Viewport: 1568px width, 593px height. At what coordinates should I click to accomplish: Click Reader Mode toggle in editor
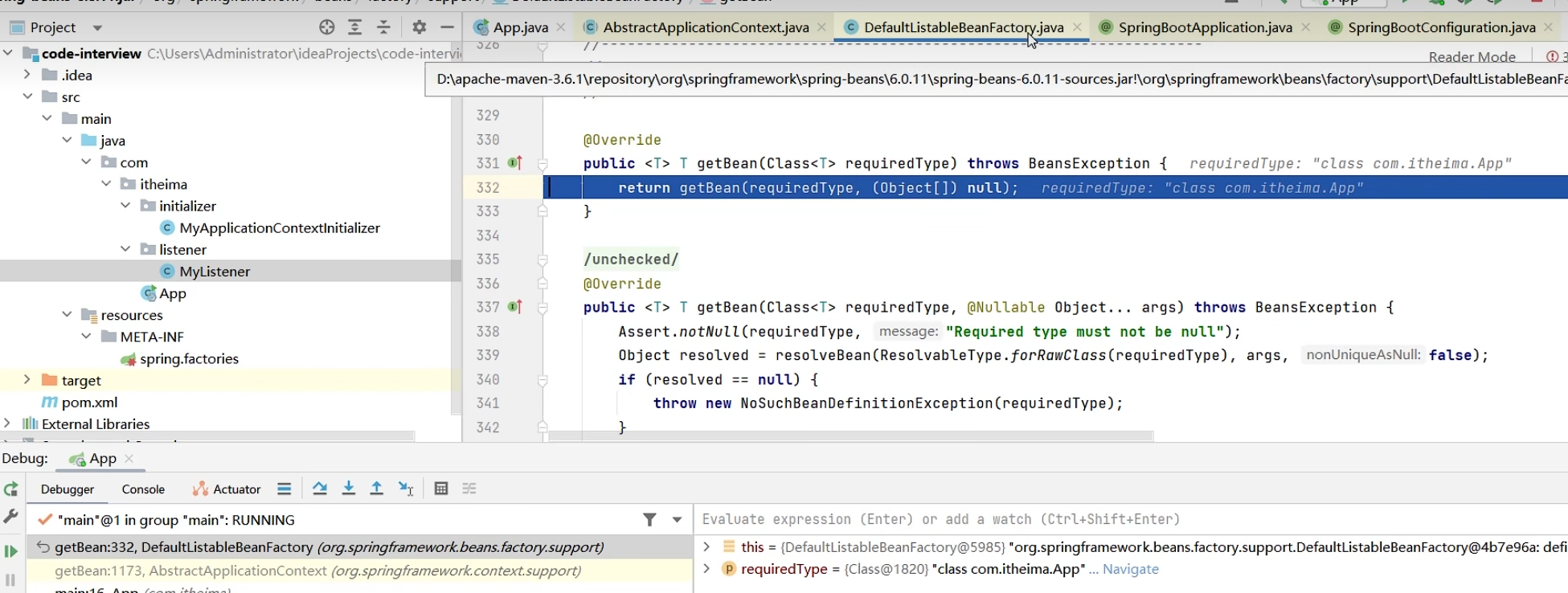tap(1472, 57)
